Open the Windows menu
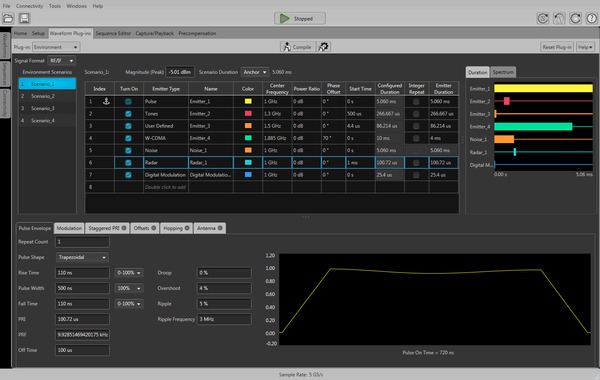Viewport: 600px width, 380px height. 77,6
